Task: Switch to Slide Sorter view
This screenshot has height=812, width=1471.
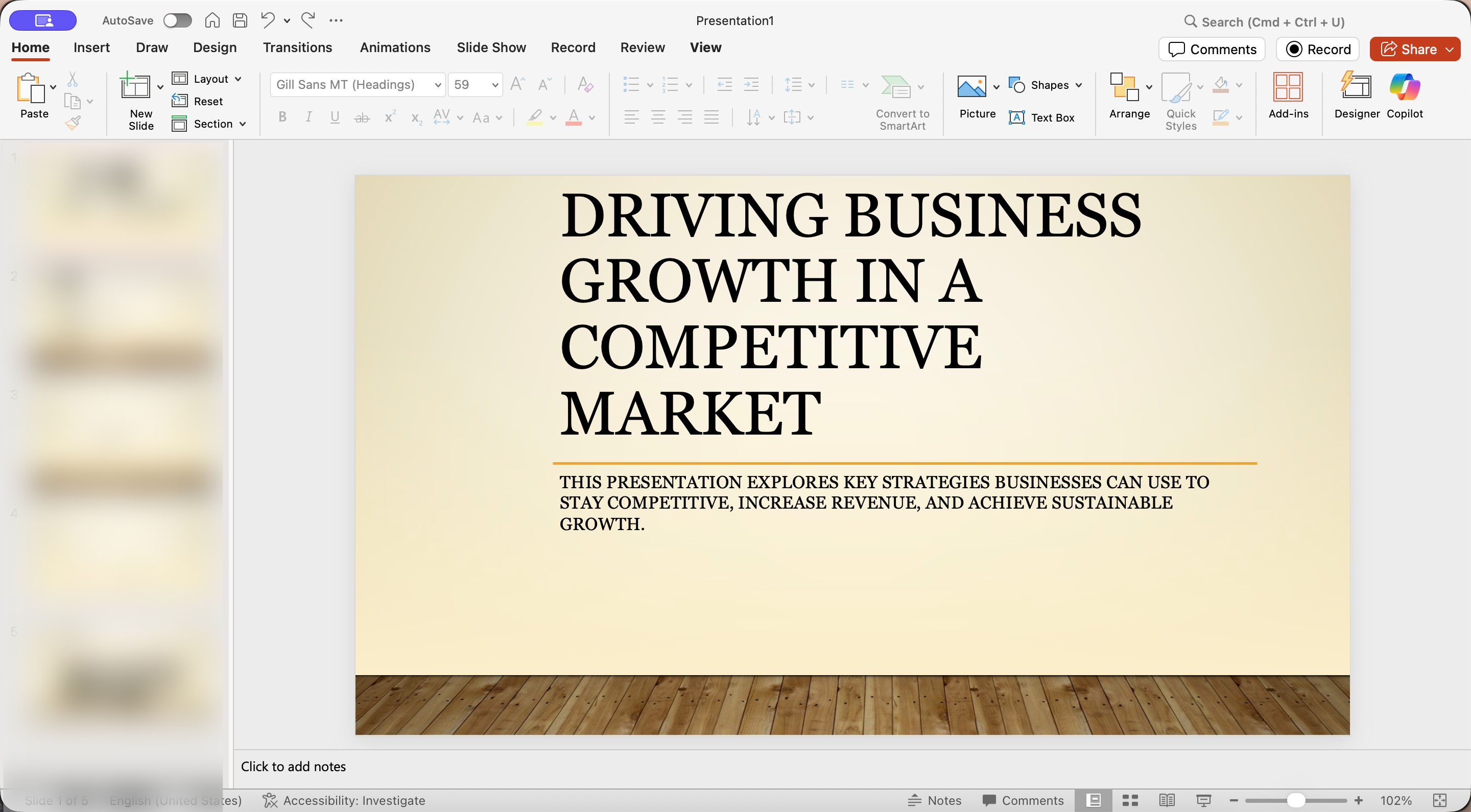Action: point(1130,800)
